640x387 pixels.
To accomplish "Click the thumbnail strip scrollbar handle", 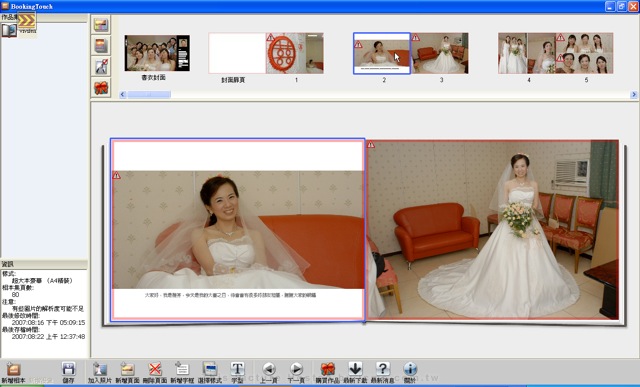I will [149, 95].
